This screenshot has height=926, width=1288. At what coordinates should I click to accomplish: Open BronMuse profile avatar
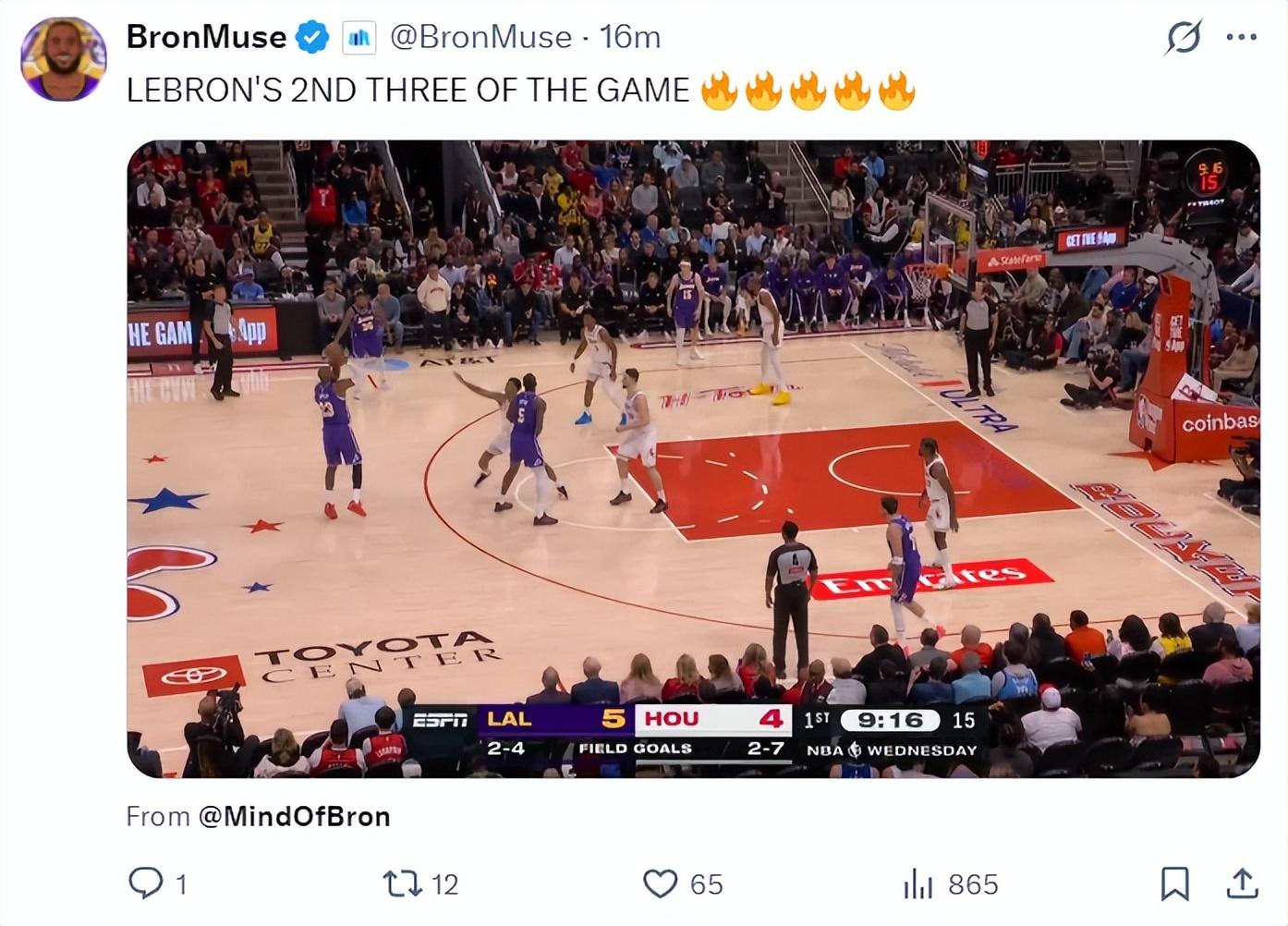[x=64, y=58]
